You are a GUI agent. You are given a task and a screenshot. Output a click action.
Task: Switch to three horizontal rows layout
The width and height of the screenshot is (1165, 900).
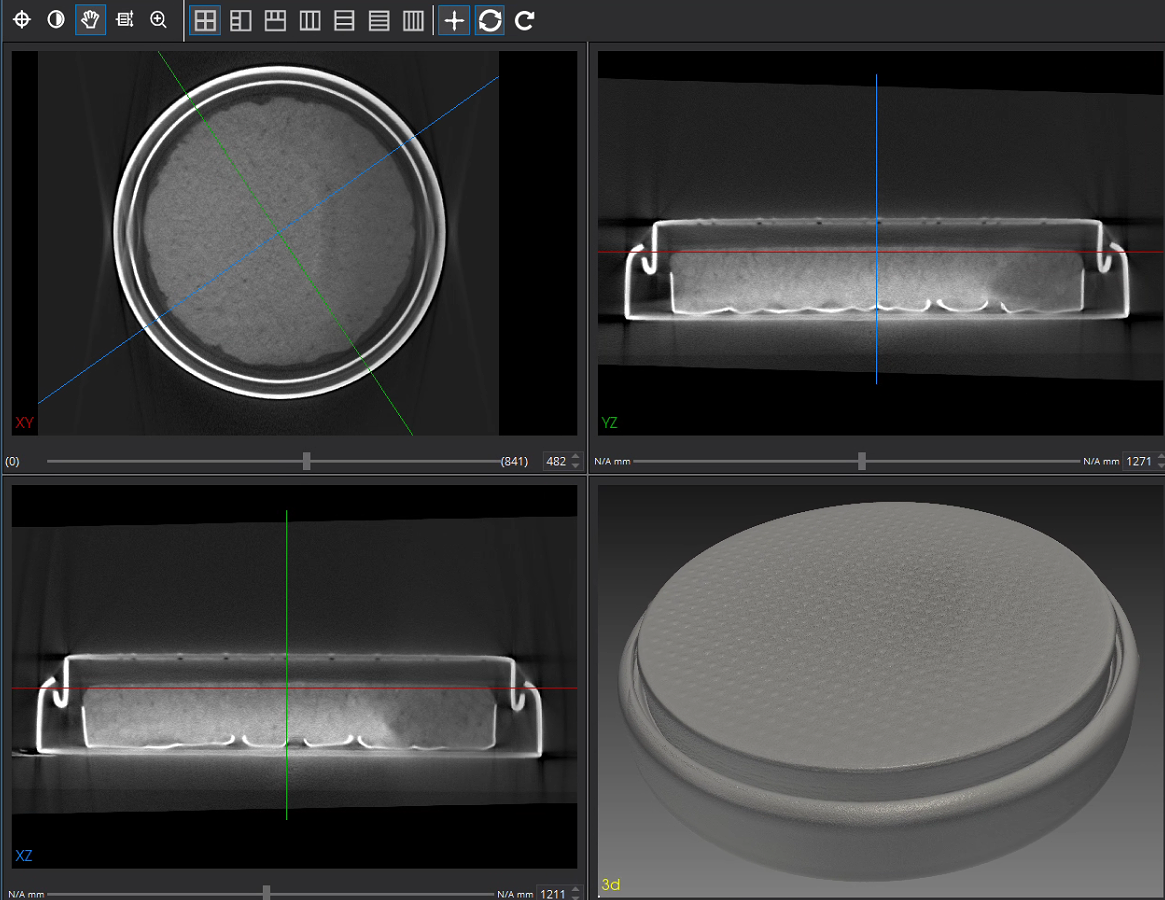click(379, 21)
